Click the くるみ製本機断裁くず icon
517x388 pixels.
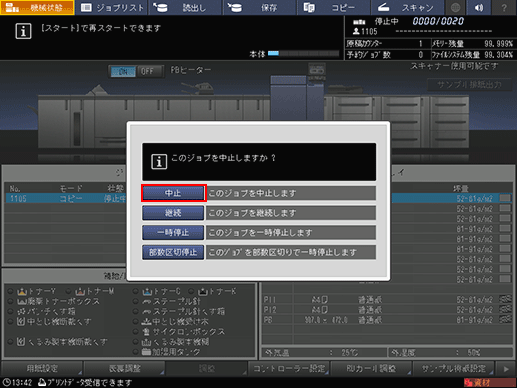click(x=21, y=342)
